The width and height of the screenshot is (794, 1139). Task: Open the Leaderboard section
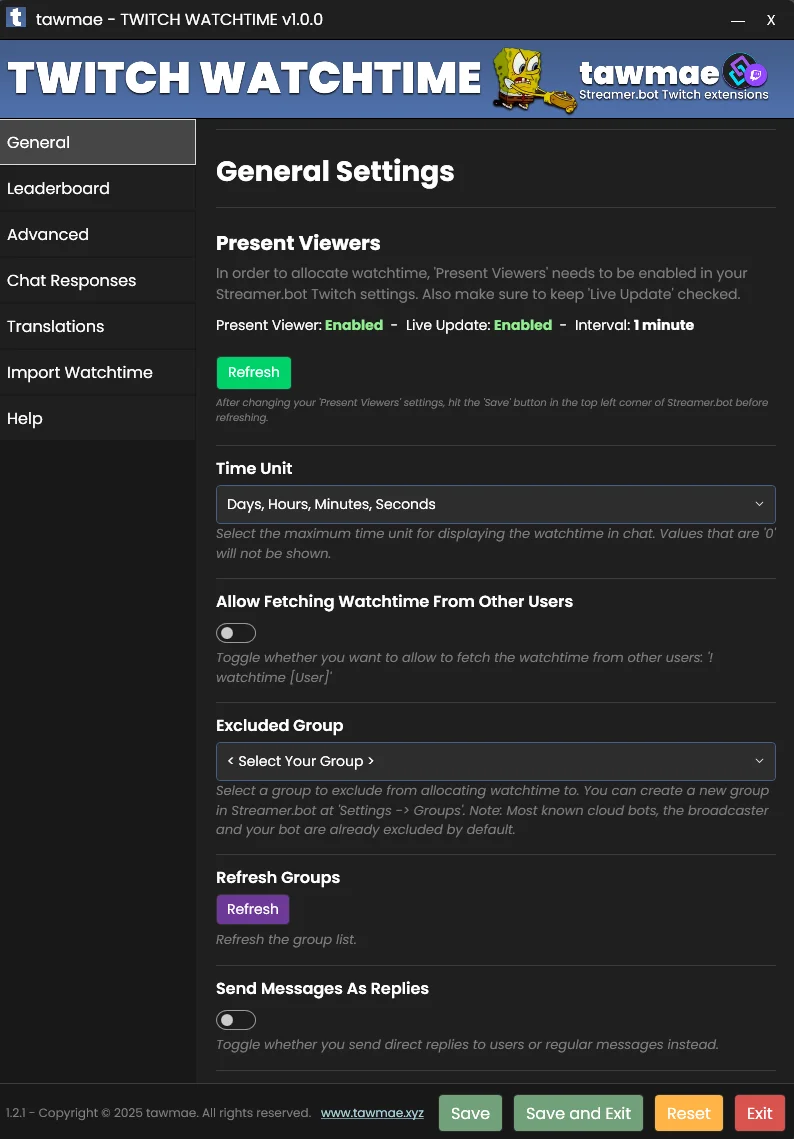(x=97, y=188)
